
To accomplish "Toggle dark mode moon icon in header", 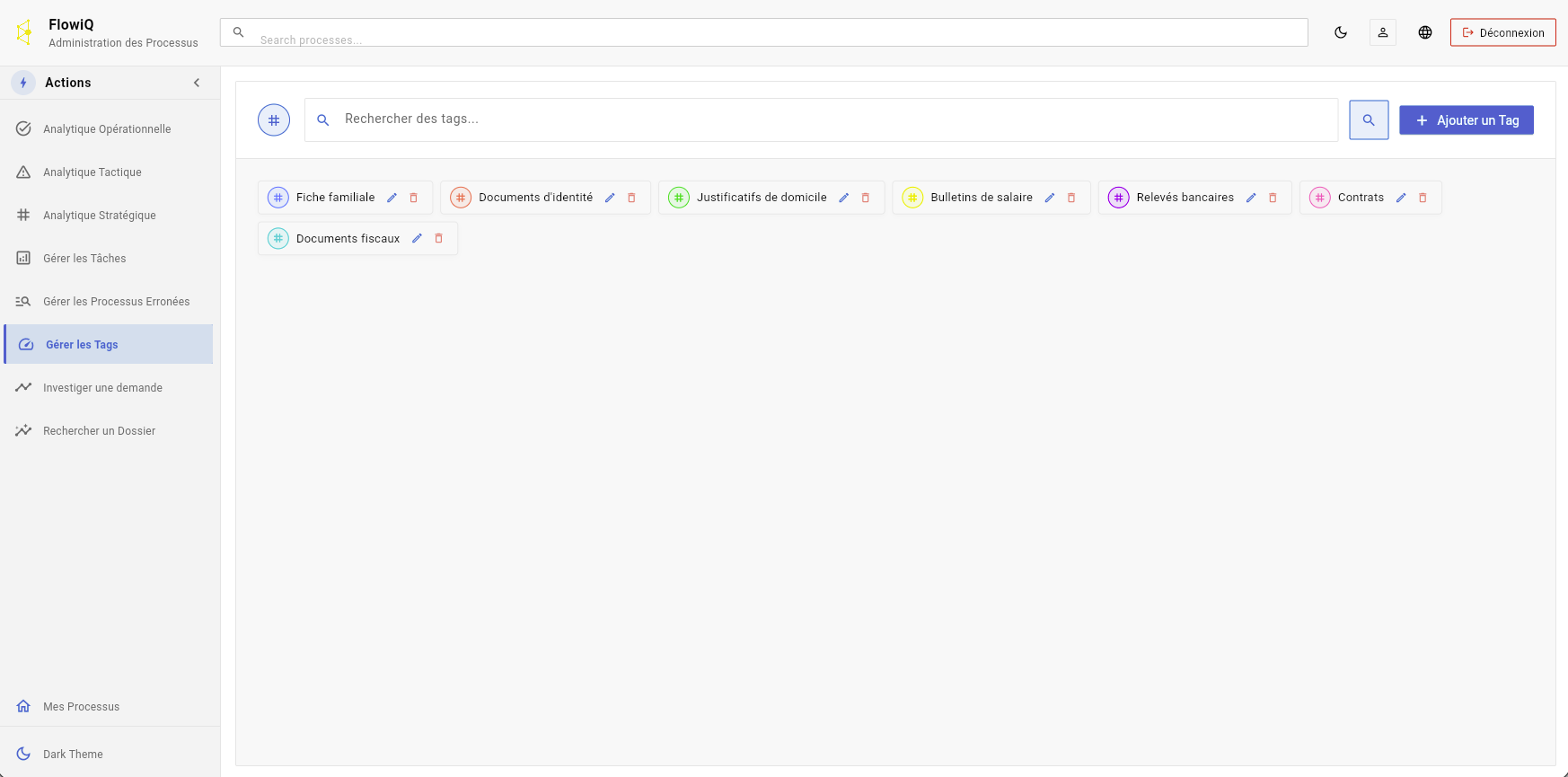I will point(1341,32).
